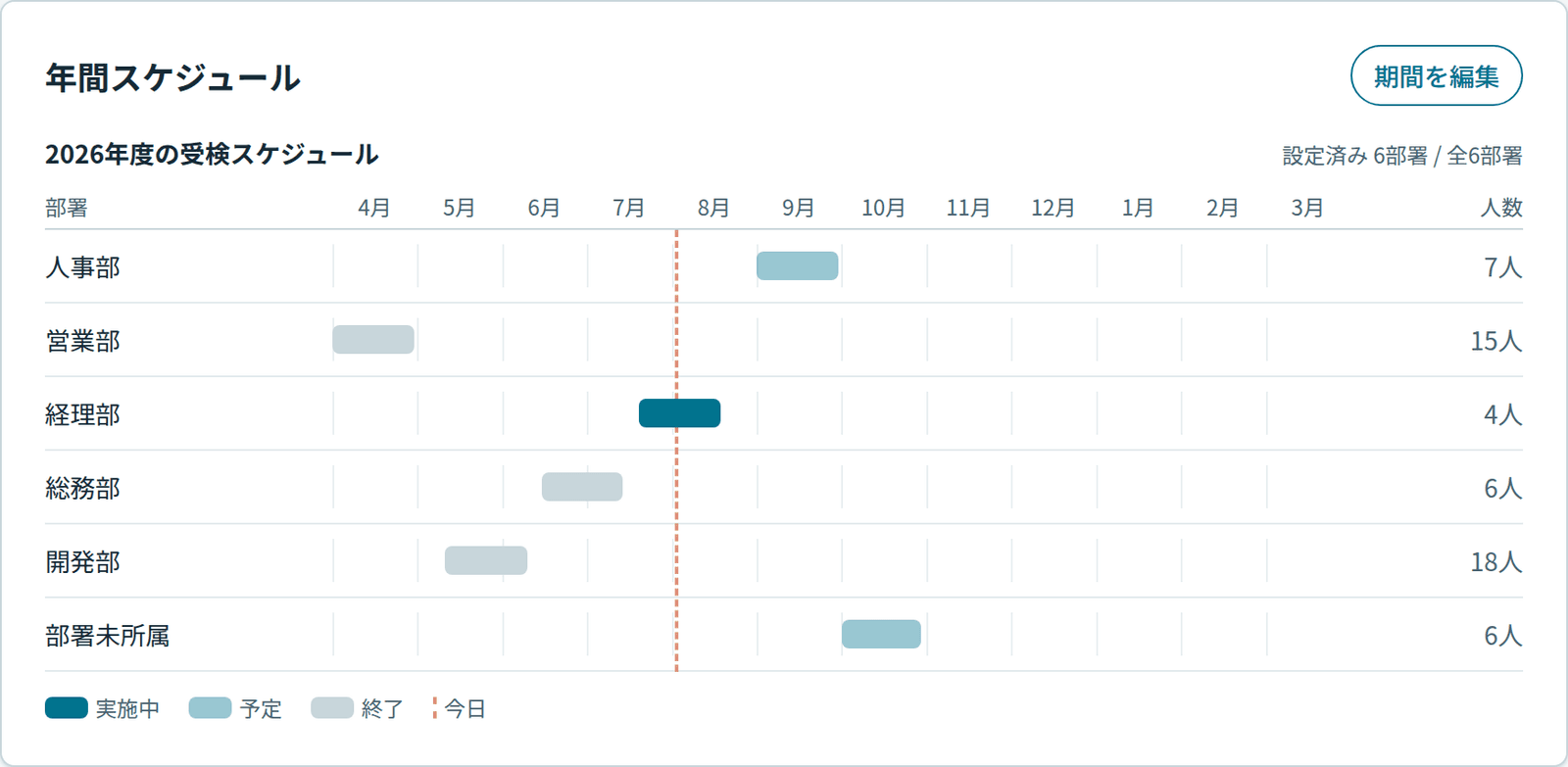This screenshot has height=767, width=1568.
Task: Select the 部署未所属 scheduled bar in October
Action: 881,634
